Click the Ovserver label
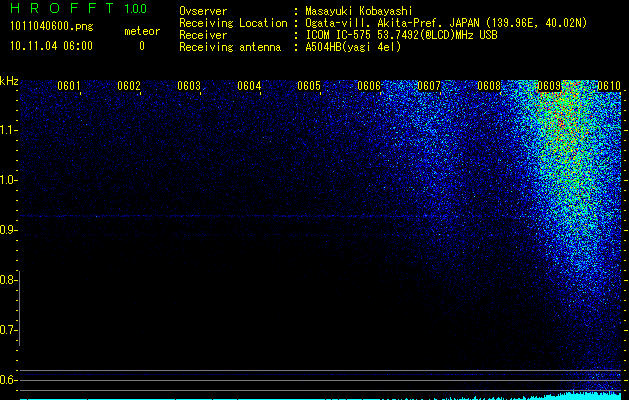Viewport: 629px width, 400px height. click(203, 11)
